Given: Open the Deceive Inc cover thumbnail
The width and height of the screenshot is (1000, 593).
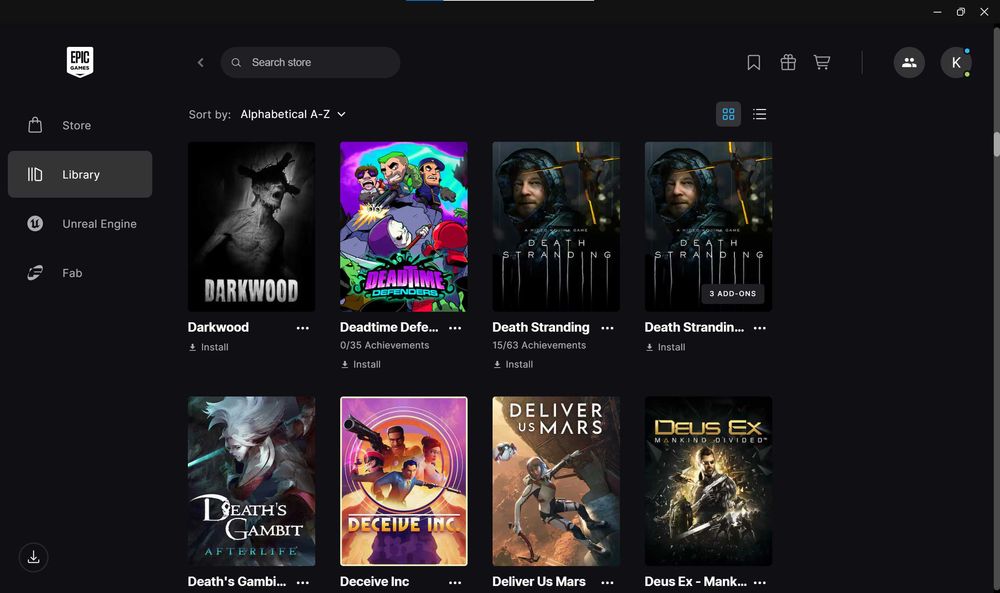Looking at the screenshot, I should pos(404,481).
